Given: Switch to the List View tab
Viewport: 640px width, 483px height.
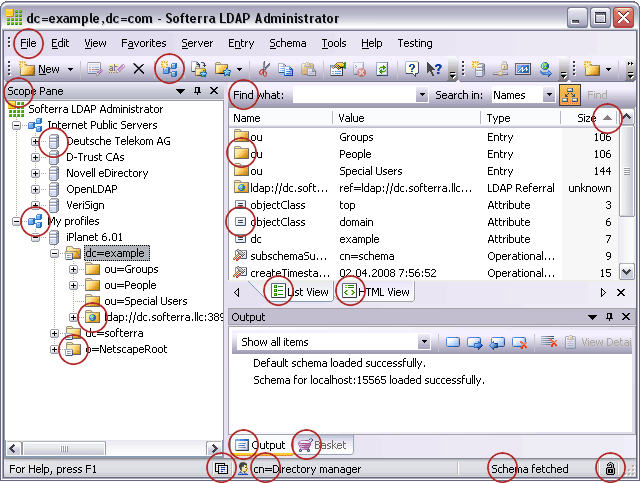Looking at the screenshot, I should coord(300,292).
